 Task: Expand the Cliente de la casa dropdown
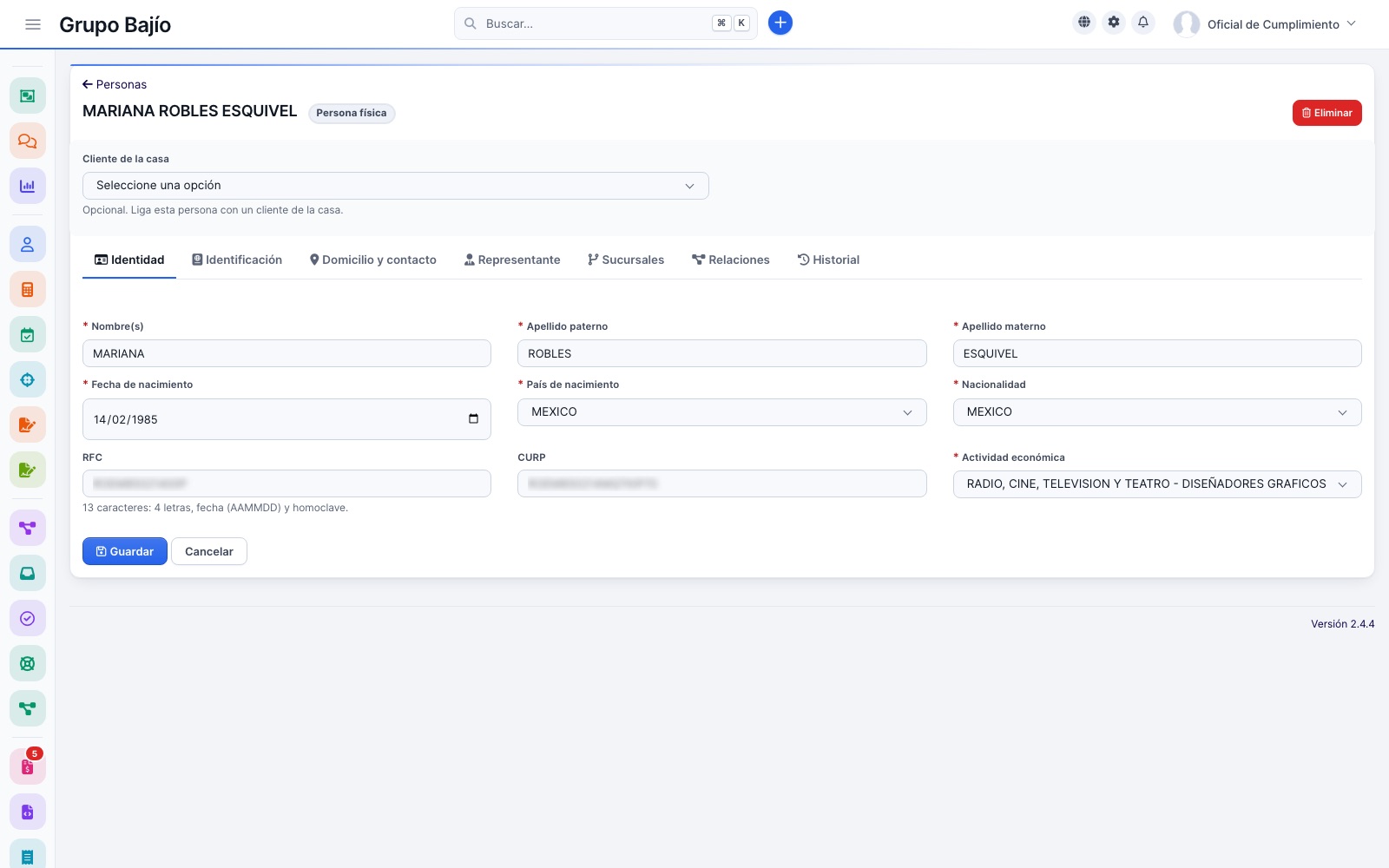point(396,186)
